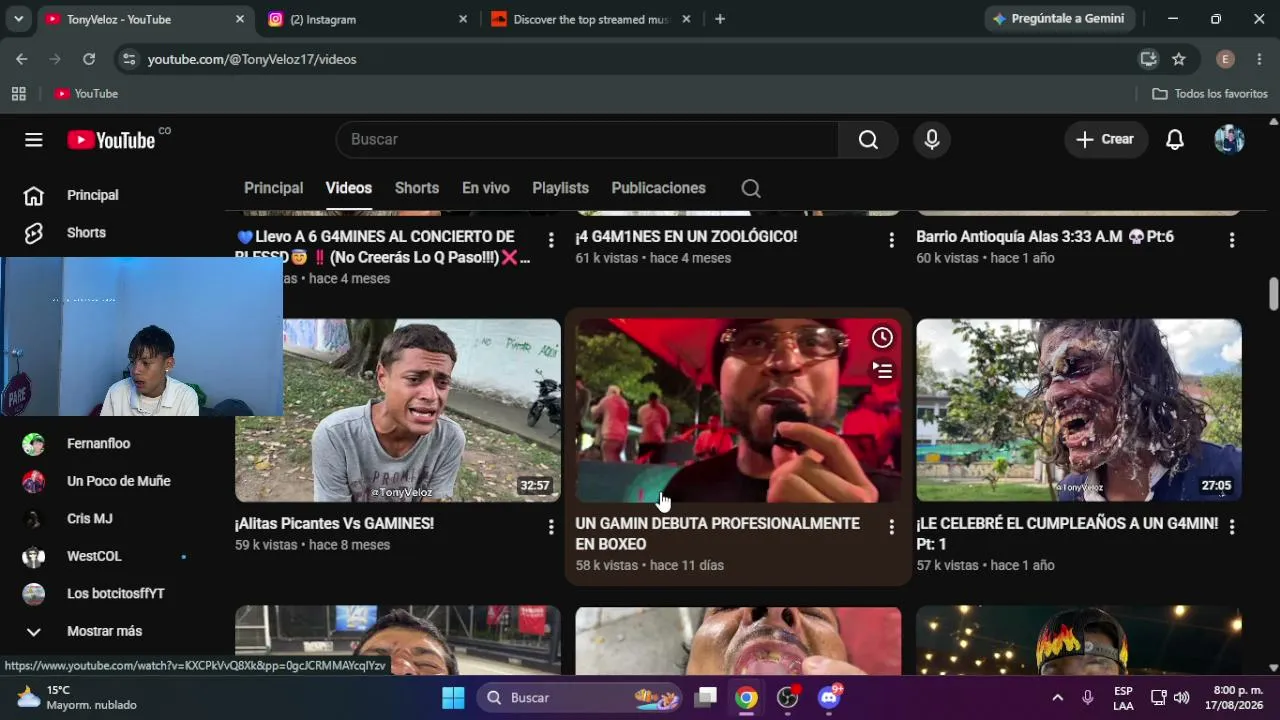Open Todos los favoritos folder

(x=1210, y=94)
